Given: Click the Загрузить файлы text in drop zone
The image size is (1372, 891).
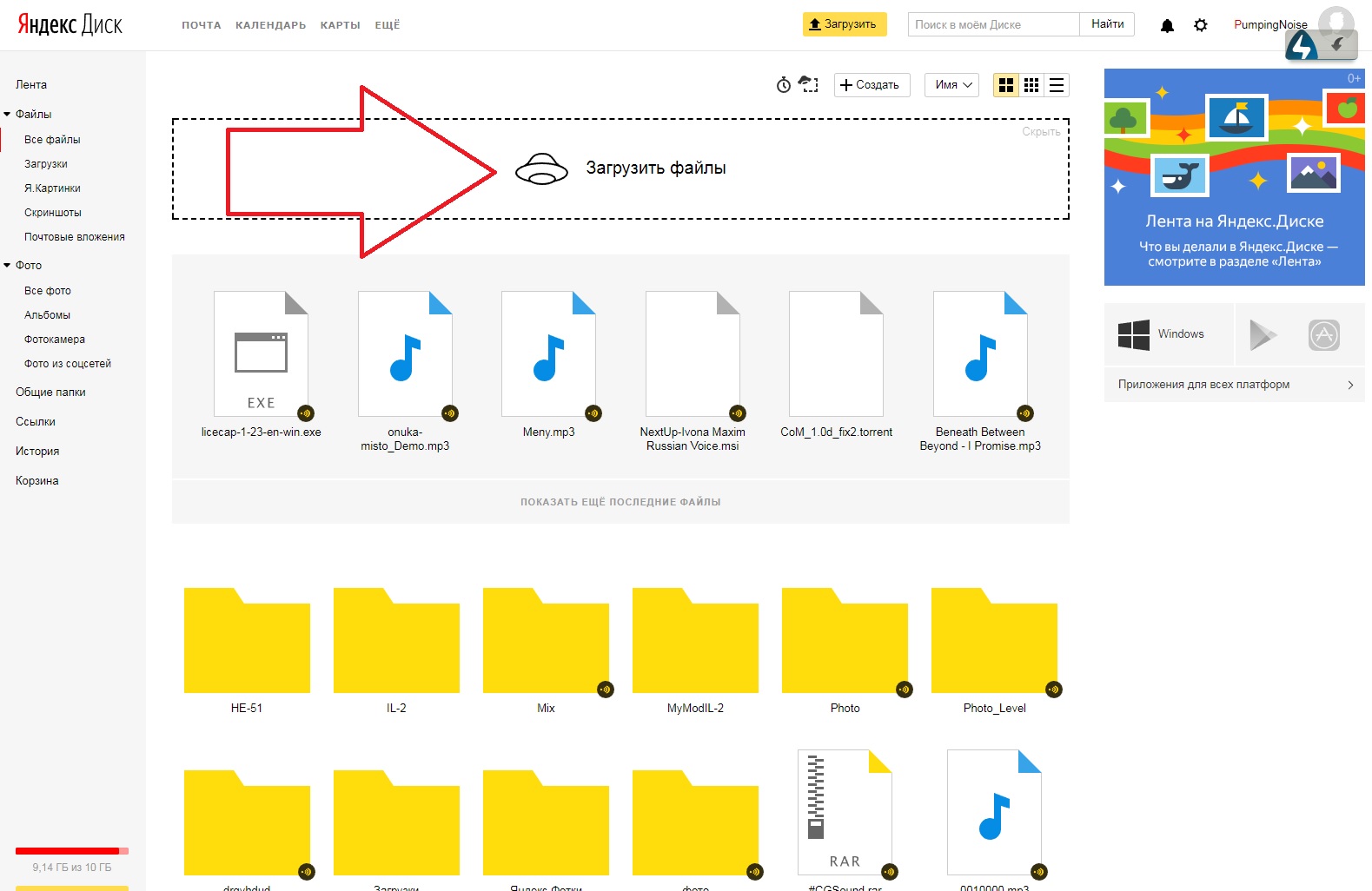Looking at the screenshot, I should (656, 168).
